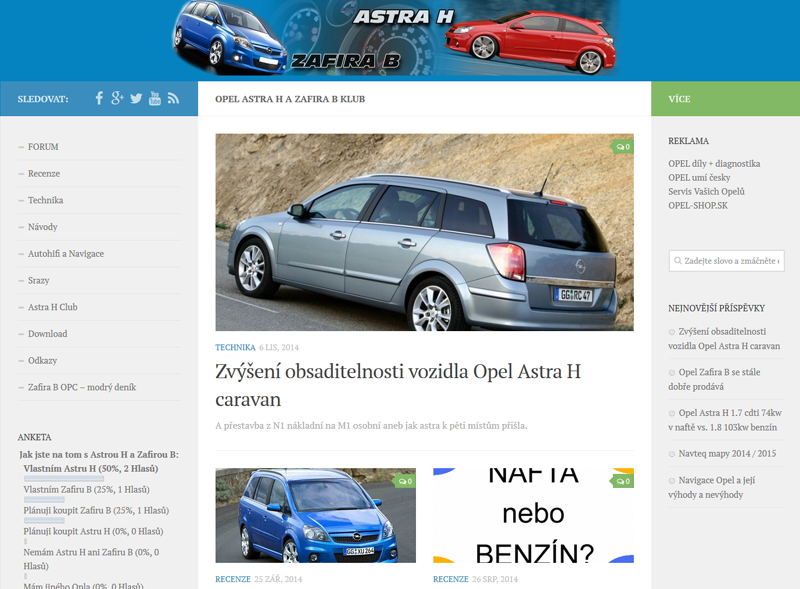Open Autohifi a Navigace menu item
Screen dimensions: 800x589
coord(66,254)
